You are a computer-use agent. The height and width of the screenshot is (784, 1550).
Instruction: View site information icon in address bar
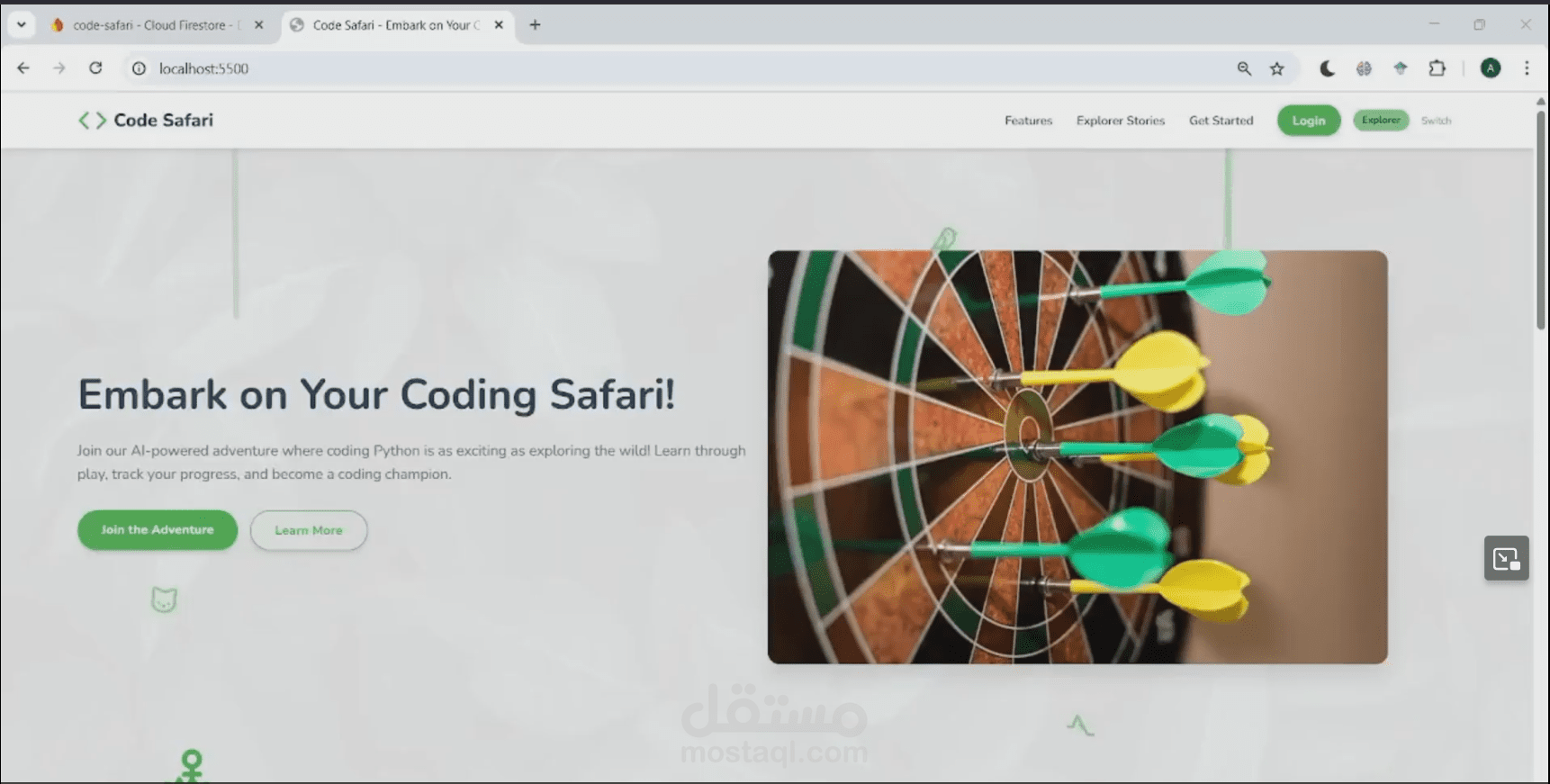click(x=139, y=68)
